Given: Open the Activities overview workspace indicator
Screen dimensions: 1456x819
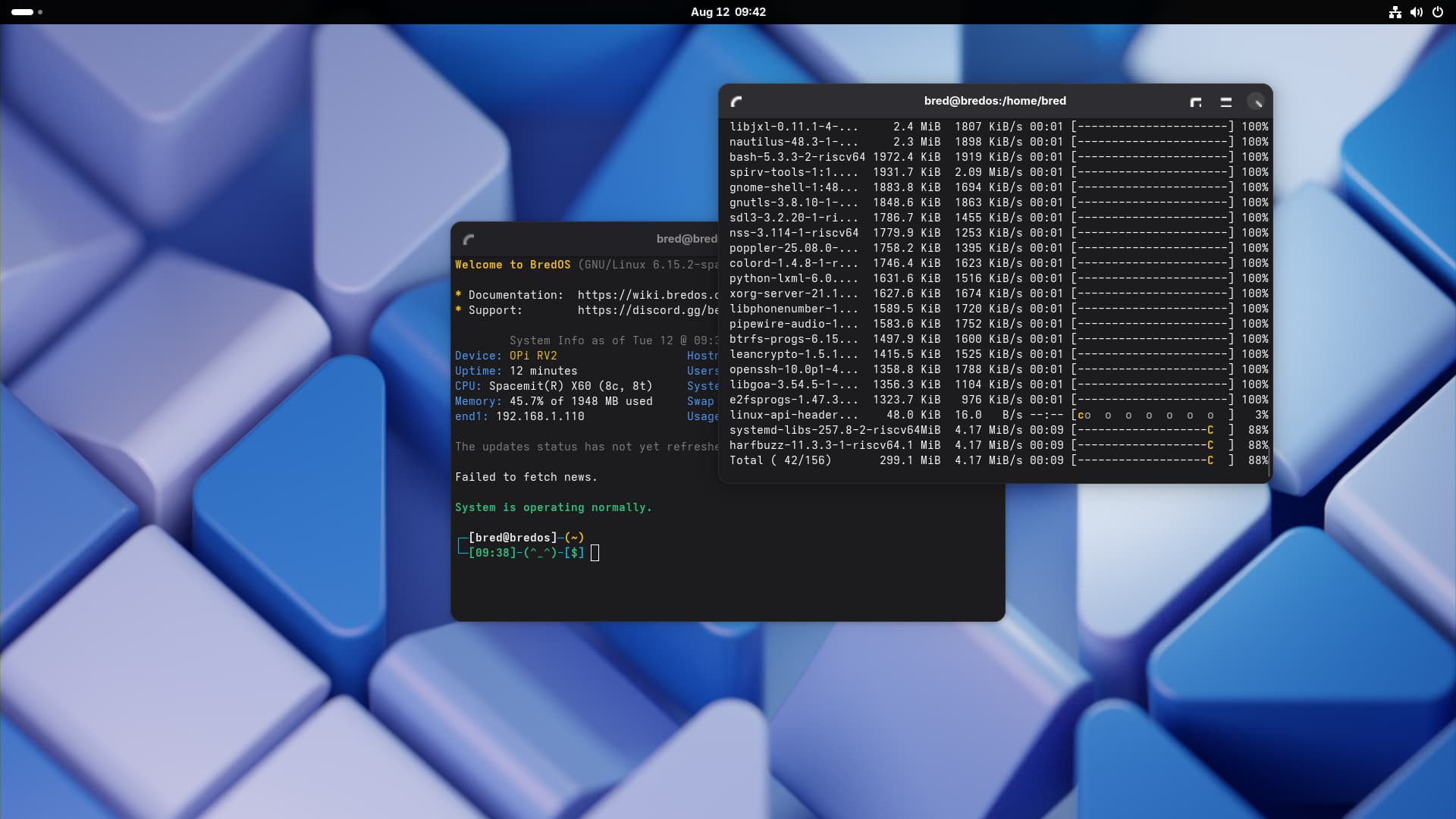Looking at the screenshot, I should [23, 12].
